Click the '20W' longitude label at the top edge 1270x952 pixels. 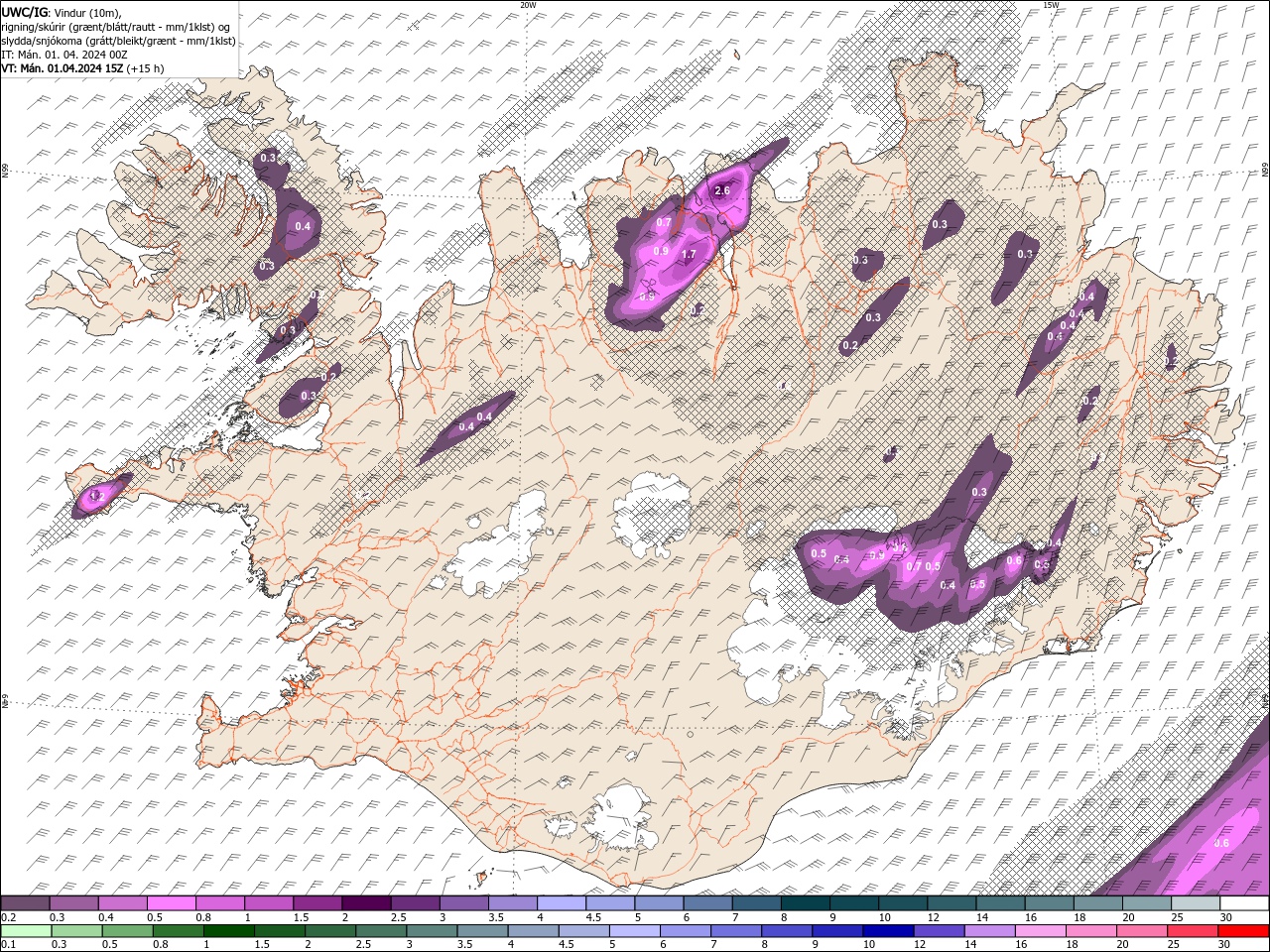528,5
